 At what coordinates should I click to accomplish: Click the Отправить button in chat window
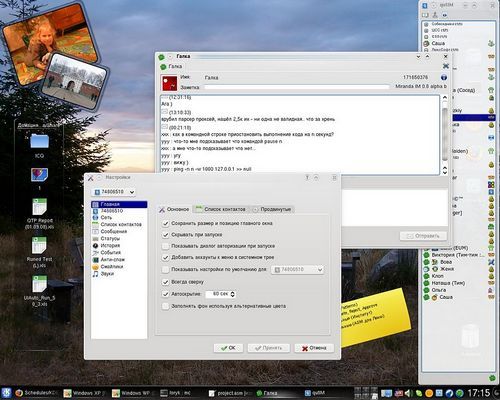(x=423, y=236)
